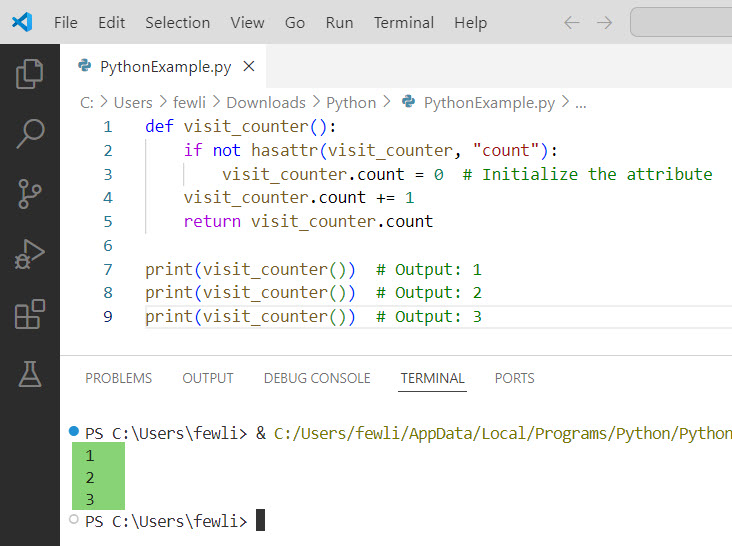
Task: Switch to the PORTS panel tab
Action: click(x=514, y=378)
